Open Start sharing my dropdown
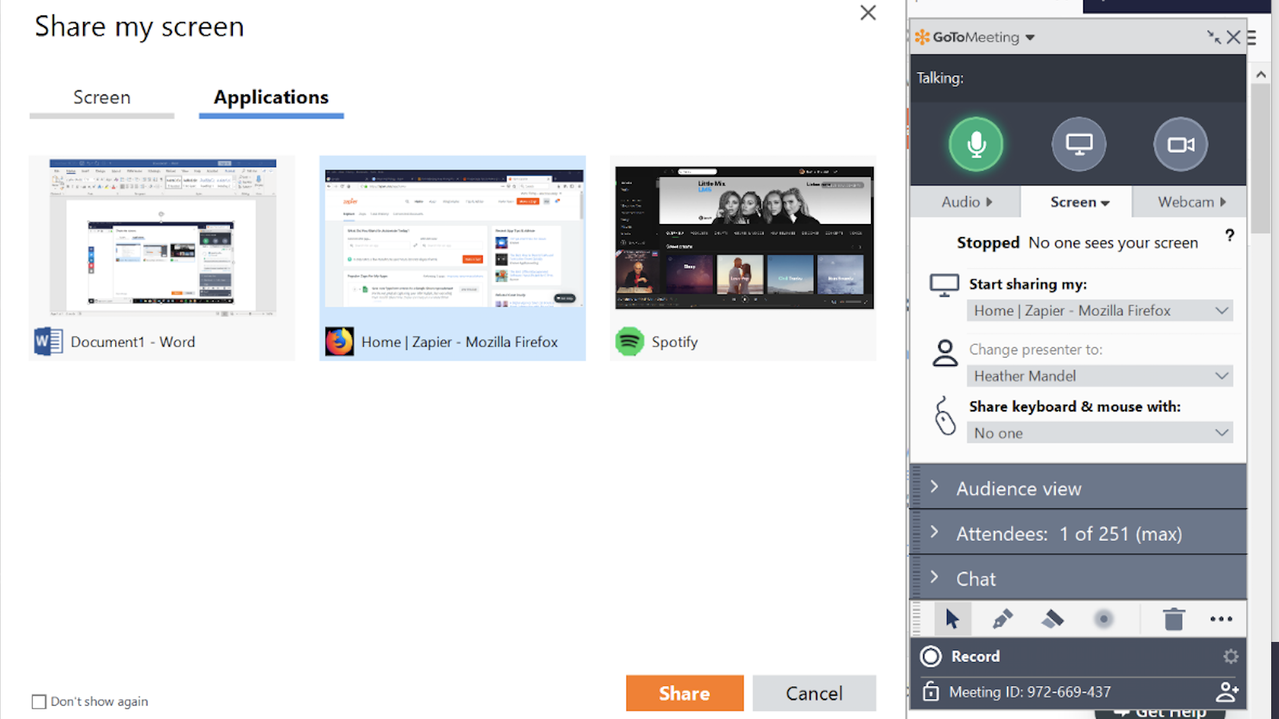 coord(1099,311)
